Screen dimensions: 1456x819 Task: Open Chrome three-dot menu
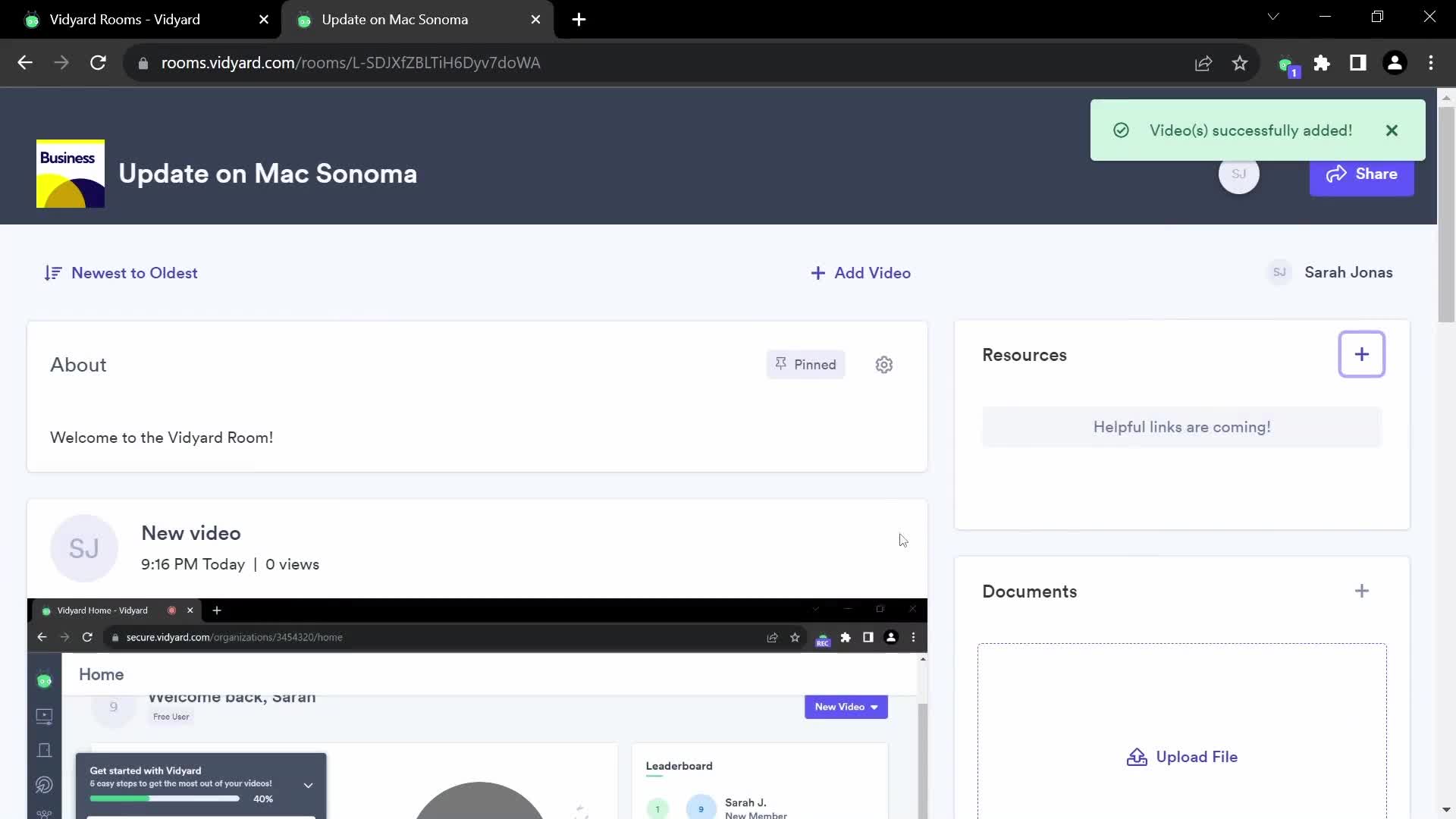1431,64
